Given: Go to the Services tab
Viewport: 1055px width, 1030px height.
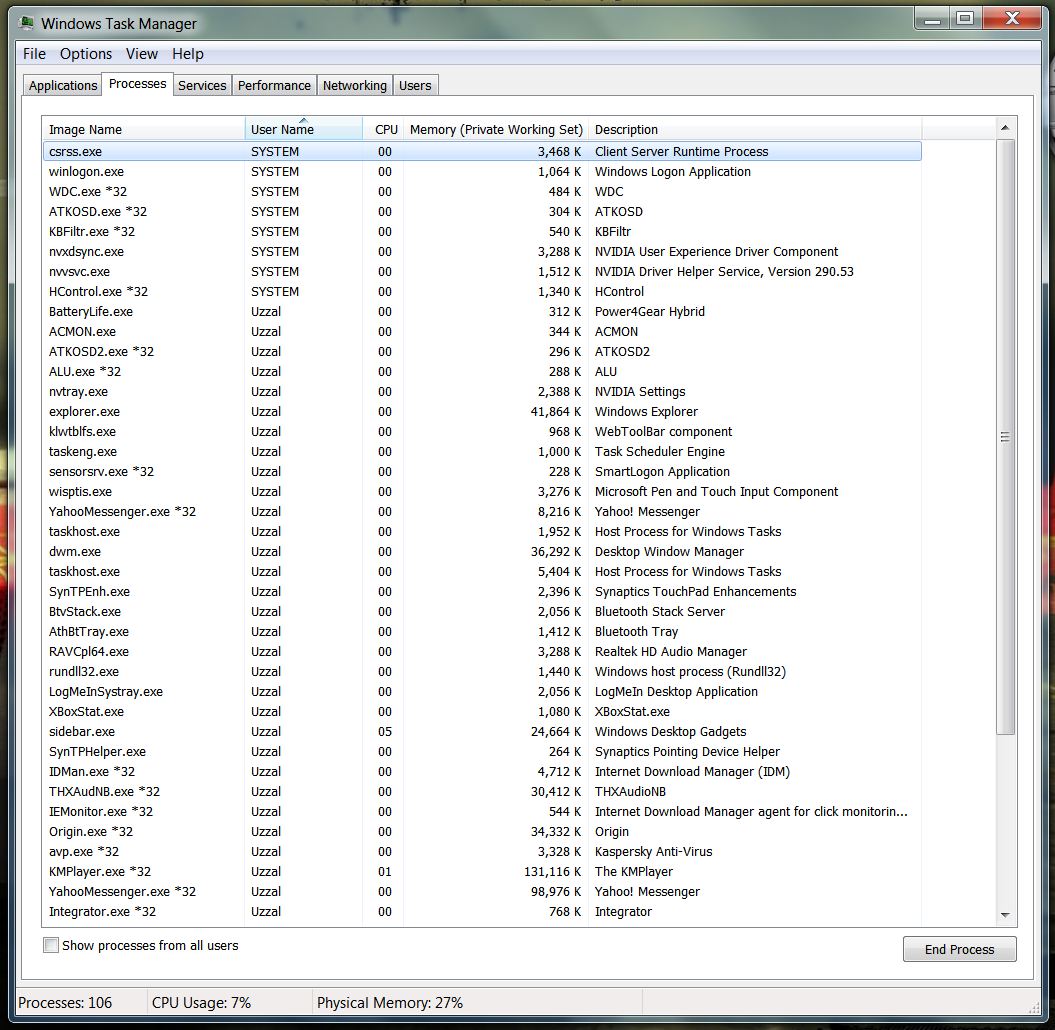Looking at the screenshot, I should (202, 85).
